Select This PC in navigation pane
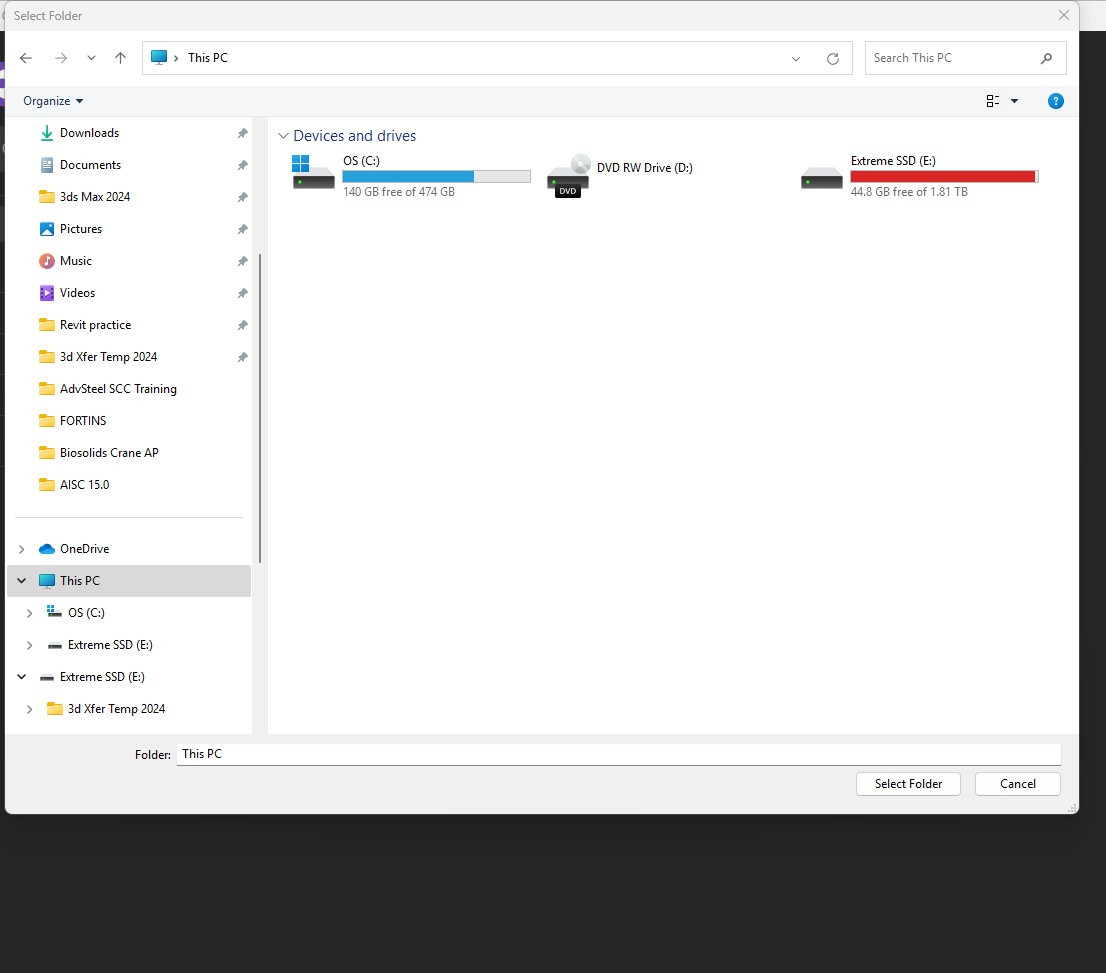Viewport: 1106px width, 973px height. [x=80, y=581]
